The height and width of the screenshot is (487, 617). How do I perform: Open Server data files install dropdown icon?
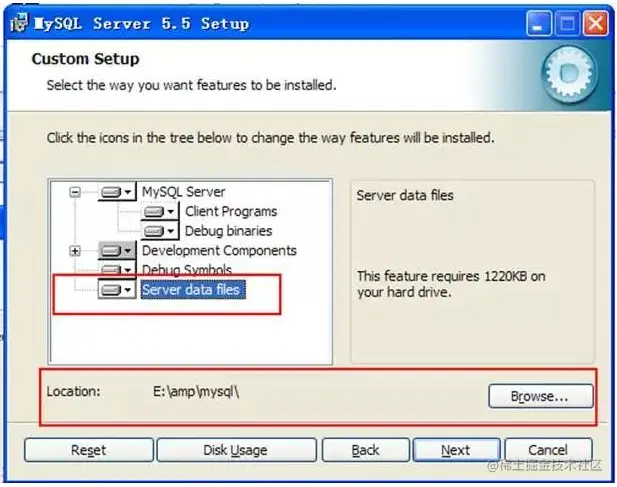[117, 290]
